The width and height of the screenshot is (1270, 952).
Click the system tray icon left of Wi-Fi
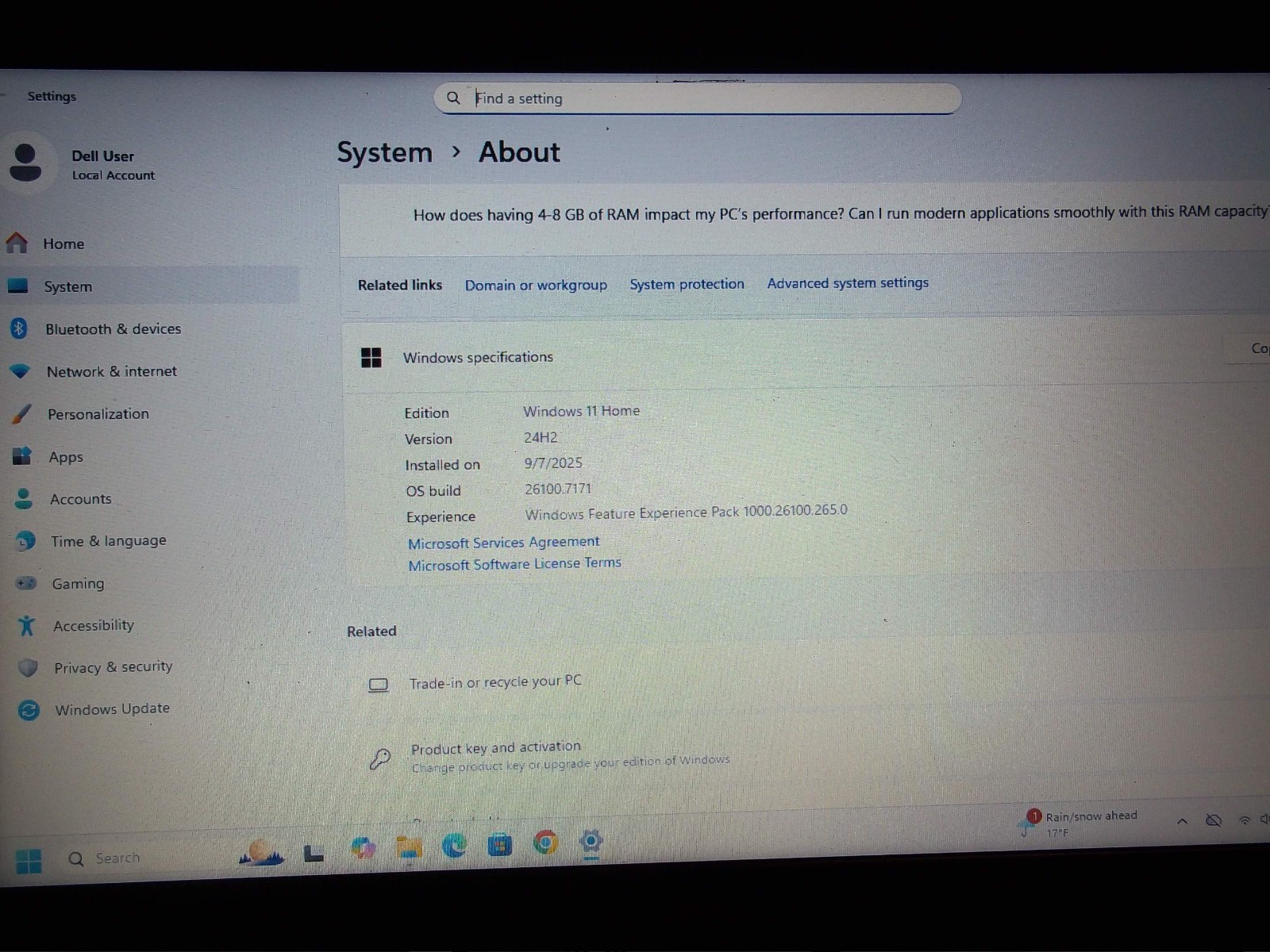(x=1213, y=820)
